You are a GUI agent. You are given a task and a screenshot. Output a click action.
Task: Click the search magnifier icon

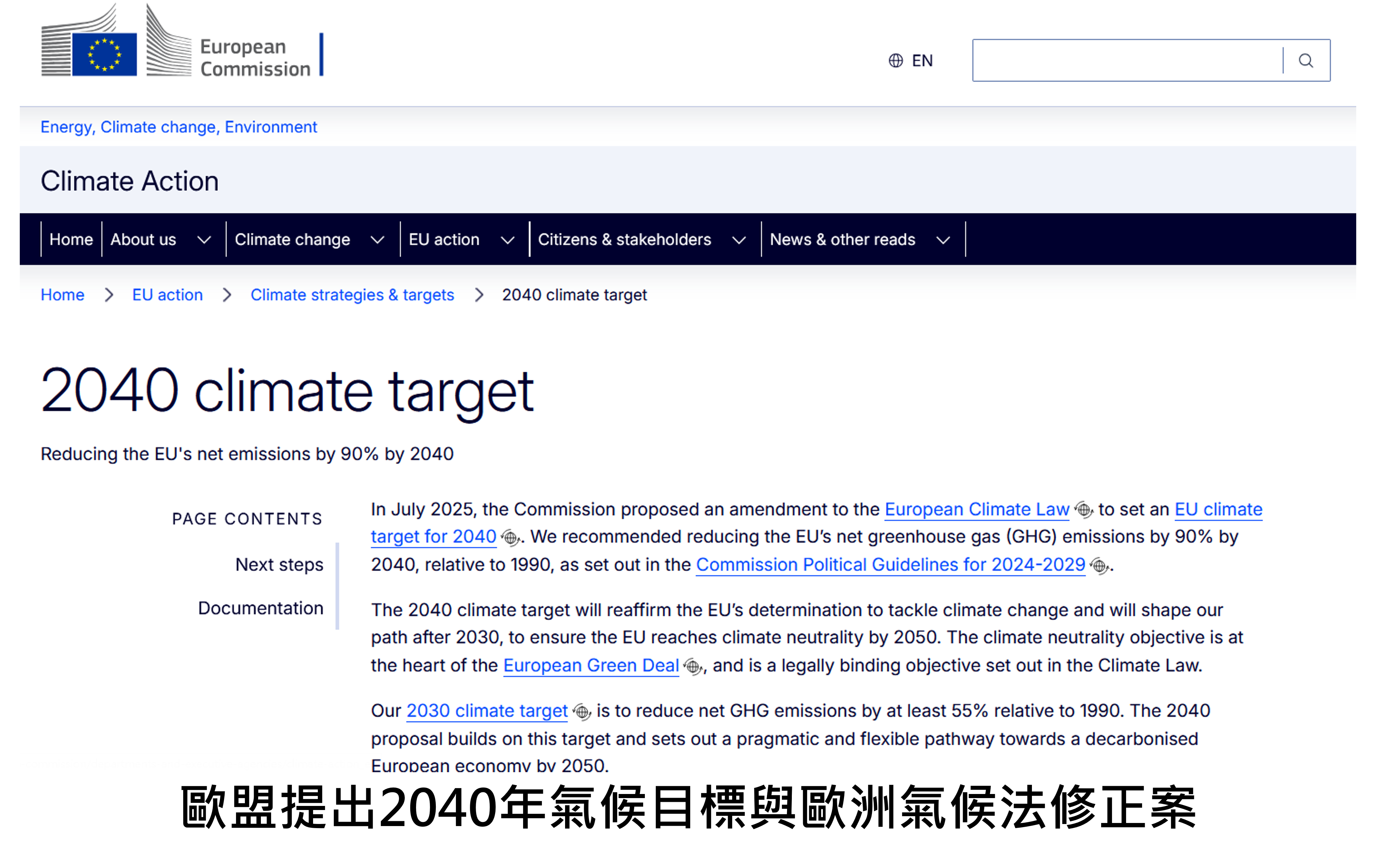click(1306, 61)
